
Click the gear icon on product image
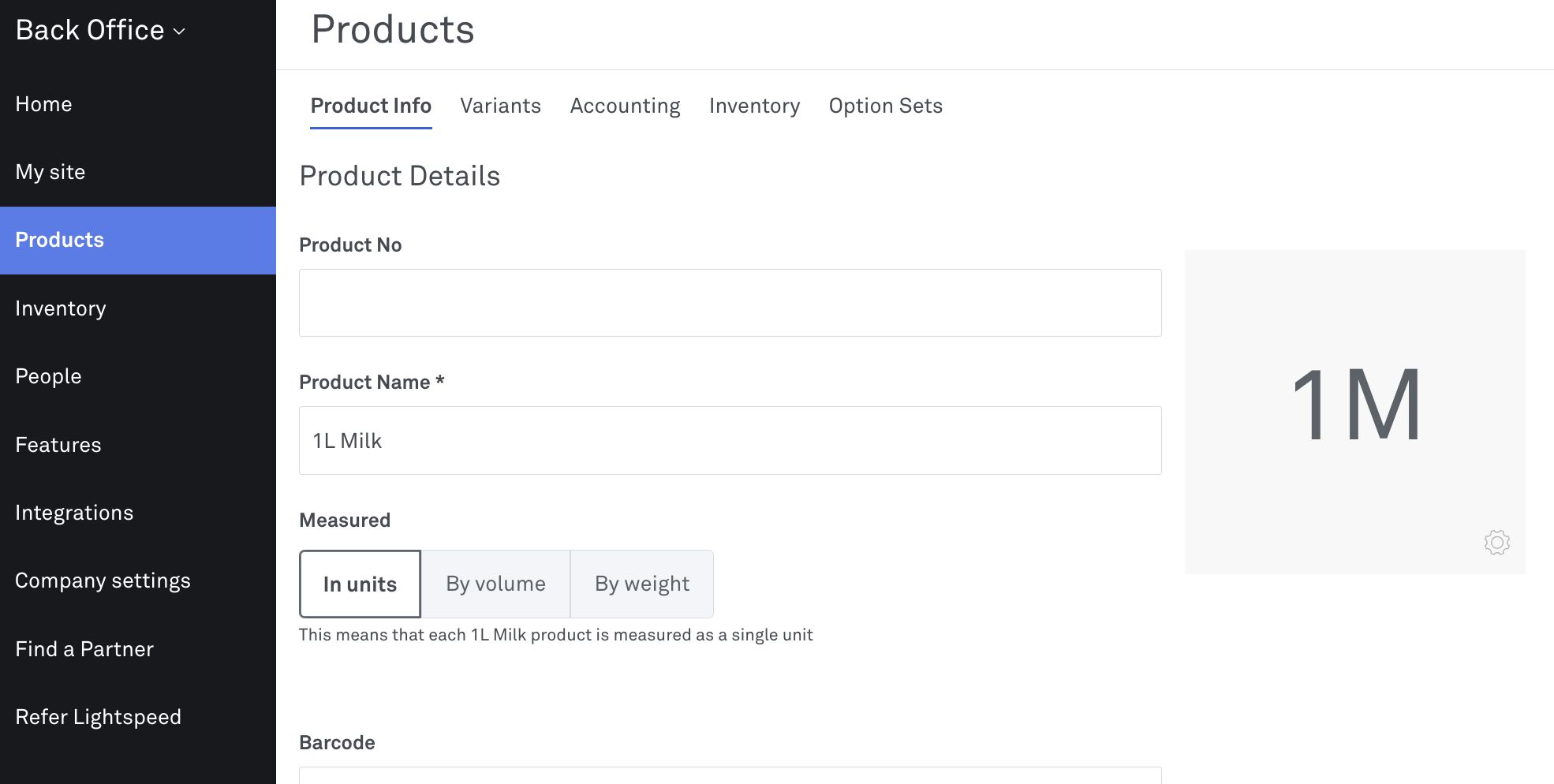point(1496,543)
